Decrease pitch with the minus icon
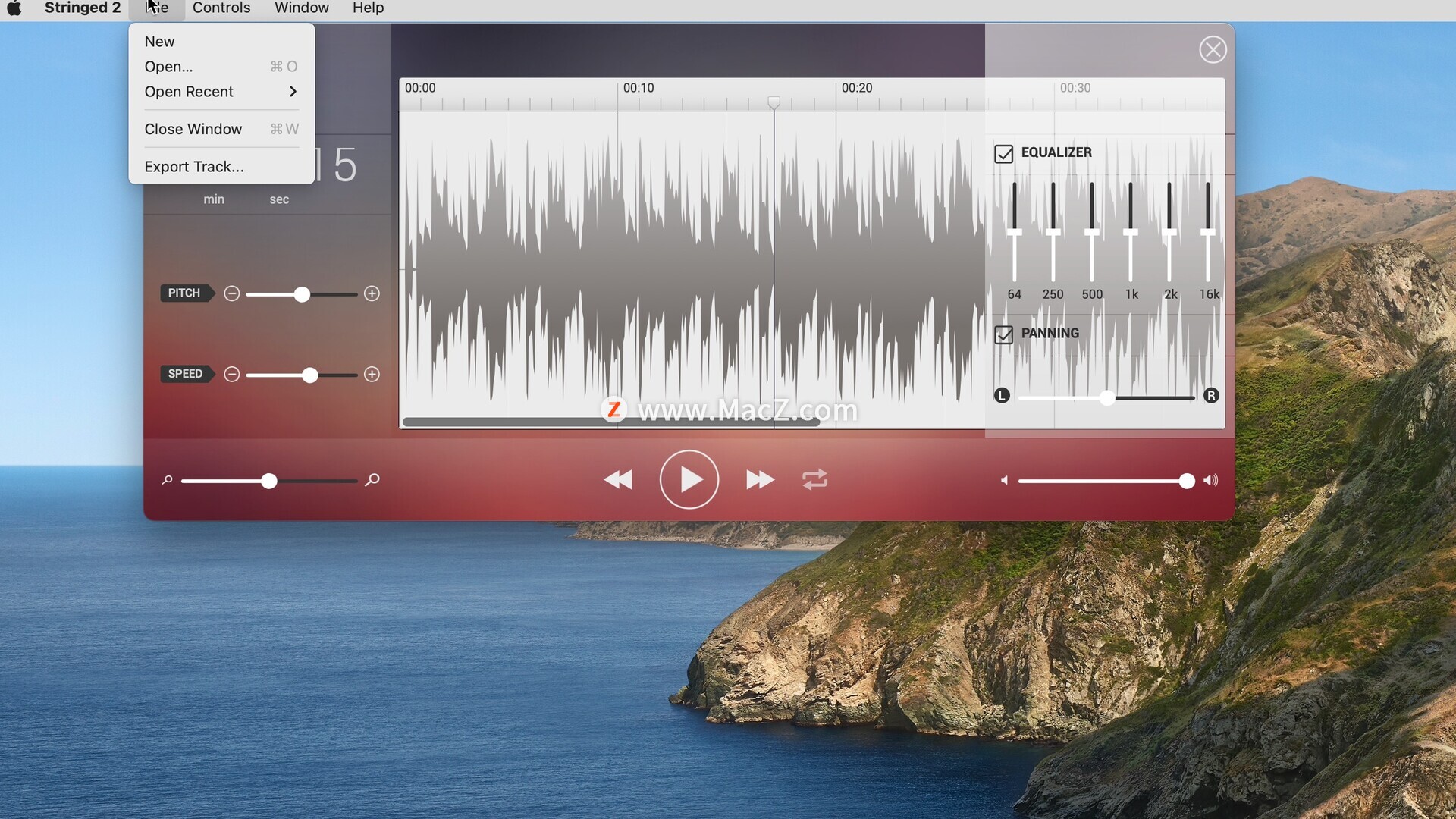1456x819 pixels. [232, 293]
